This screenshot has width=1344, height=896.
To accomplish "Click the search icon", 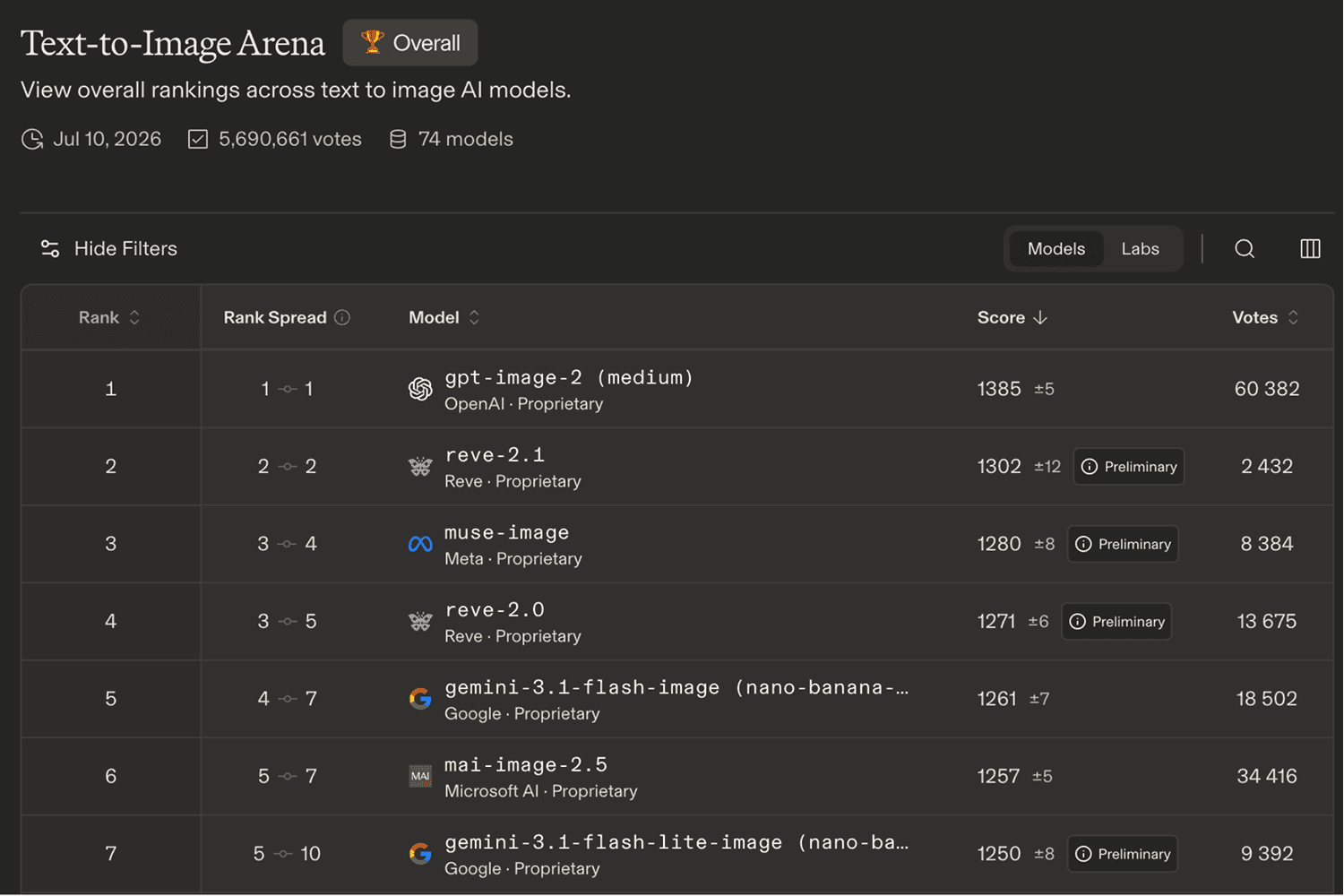I will tap(1245, 249).
